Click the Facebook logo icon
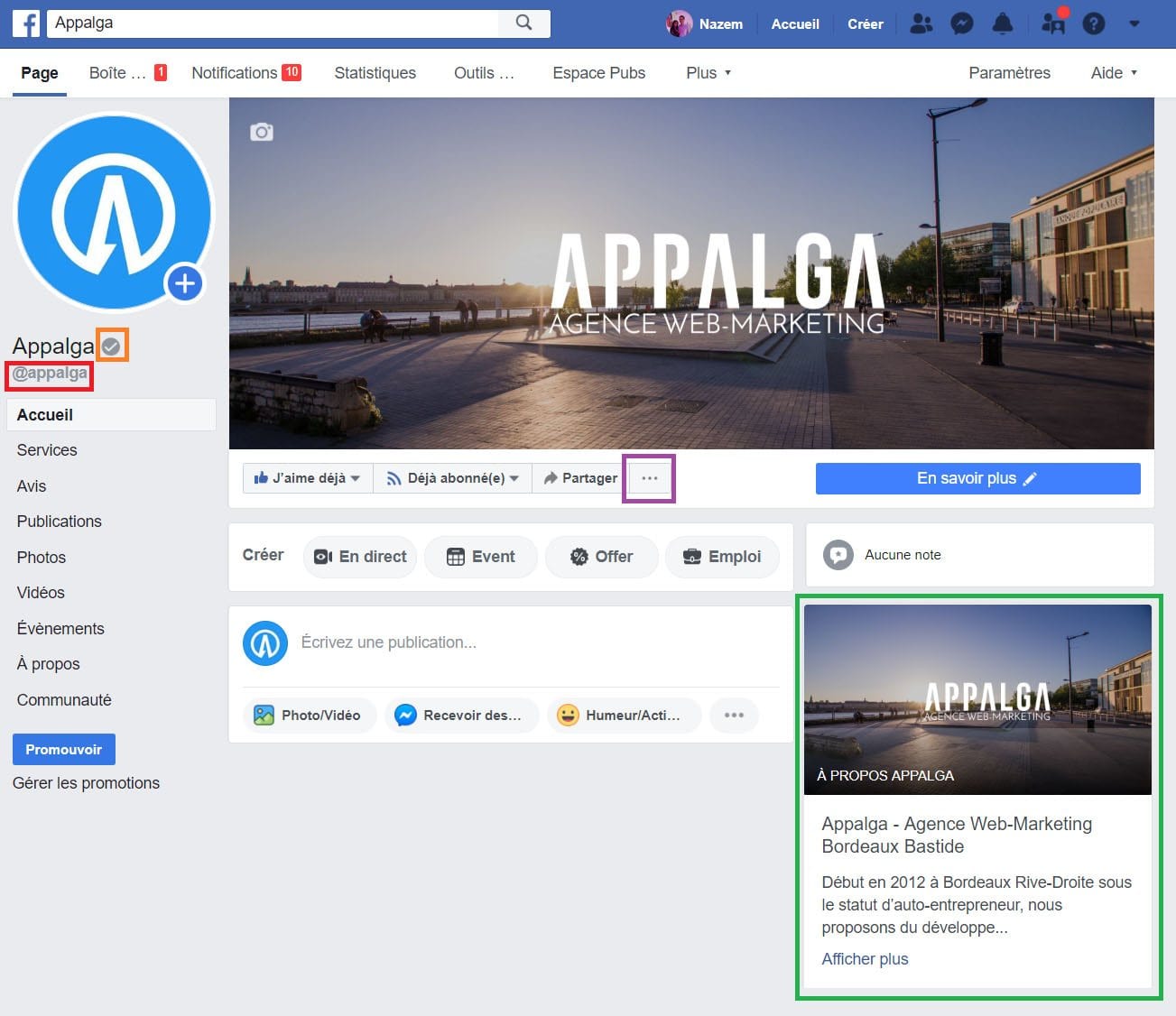 [25, 23]
